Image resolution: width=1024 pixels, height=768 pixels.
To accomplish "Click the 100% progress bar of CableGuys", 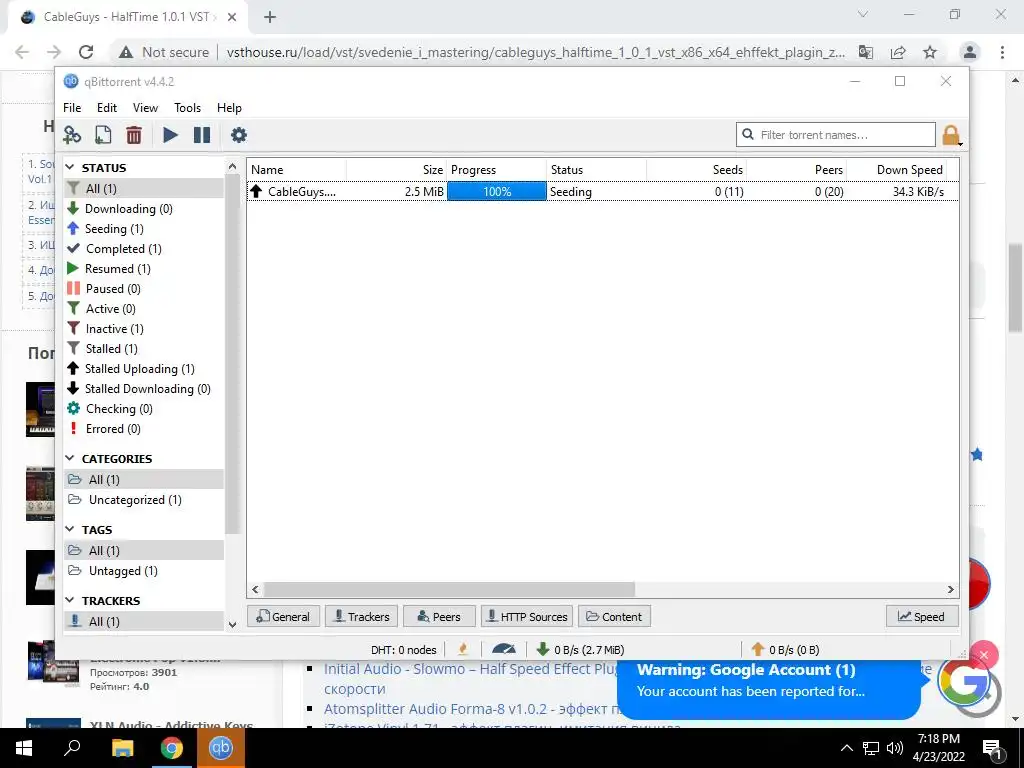I will click(x=497, y=192).
